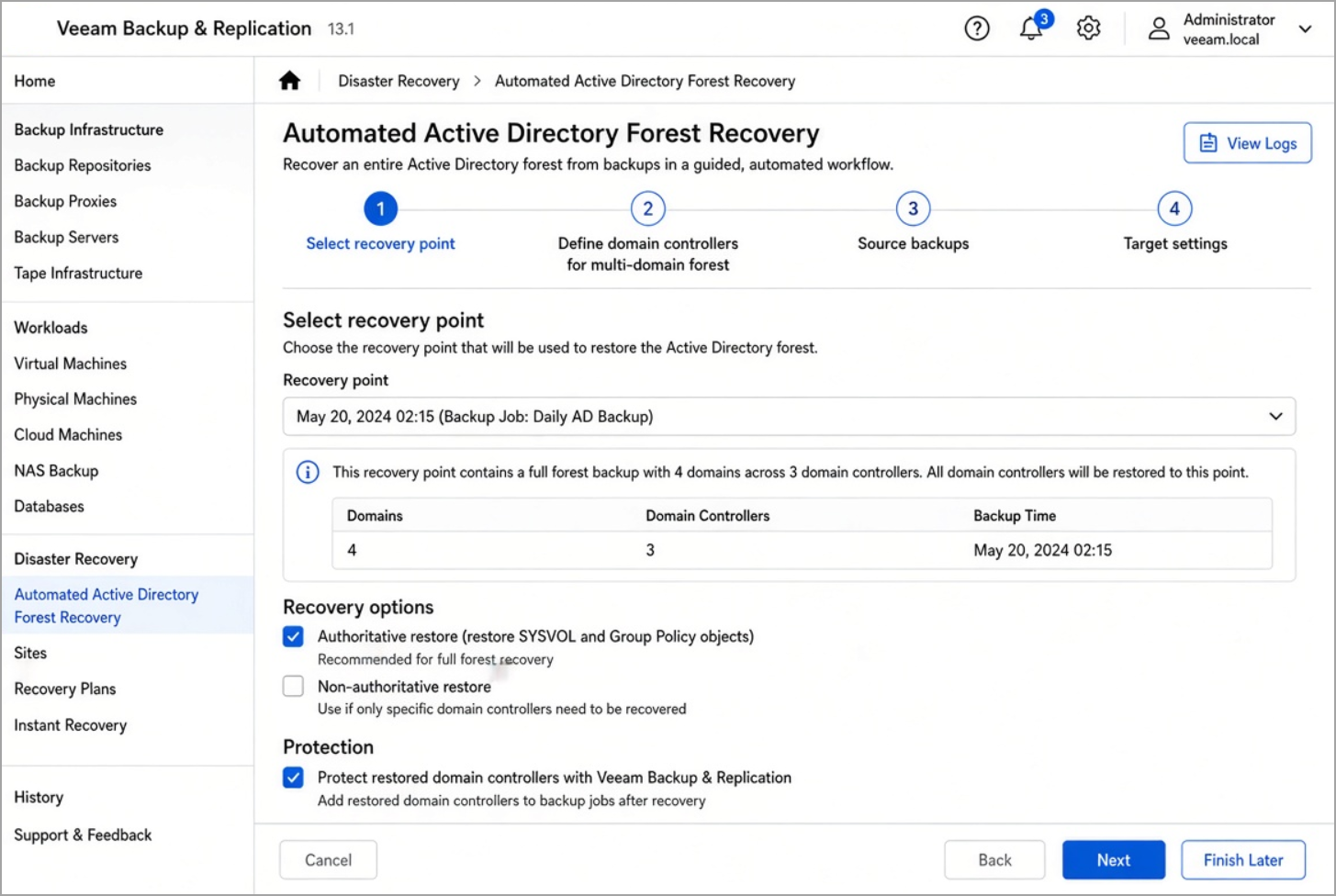The height and width of the screenshot is (896, 1336).
Task: Click step 4 circle Target settings
Action: click(x=1174, y=209)
